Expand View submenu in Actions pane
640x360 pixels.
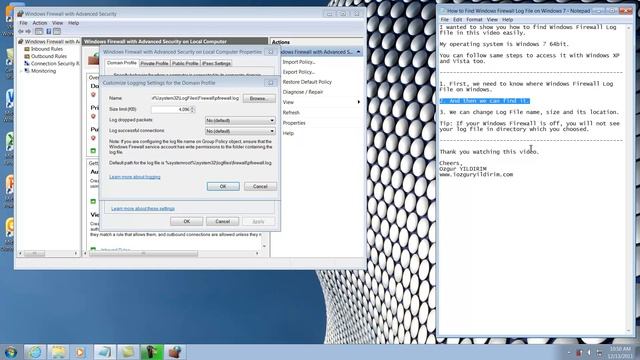321,102
